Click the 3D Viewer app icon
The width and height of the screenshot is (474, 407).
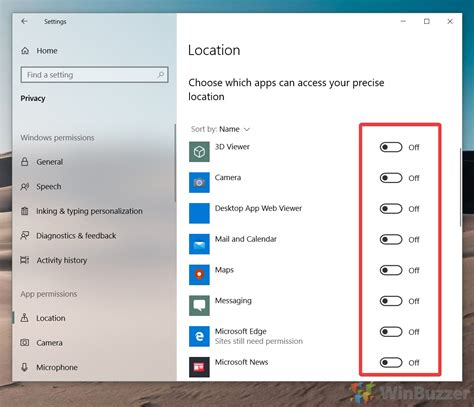coord(199,152)
